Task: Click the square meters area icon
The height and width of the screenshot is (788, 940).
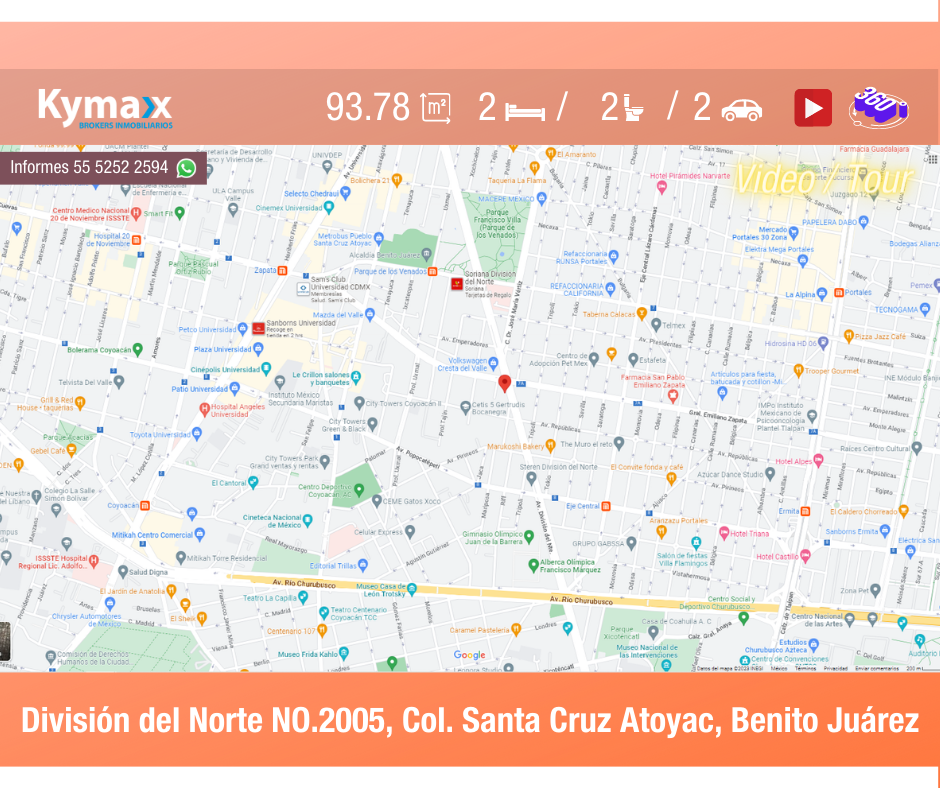Action: click(x=436, y=109)
